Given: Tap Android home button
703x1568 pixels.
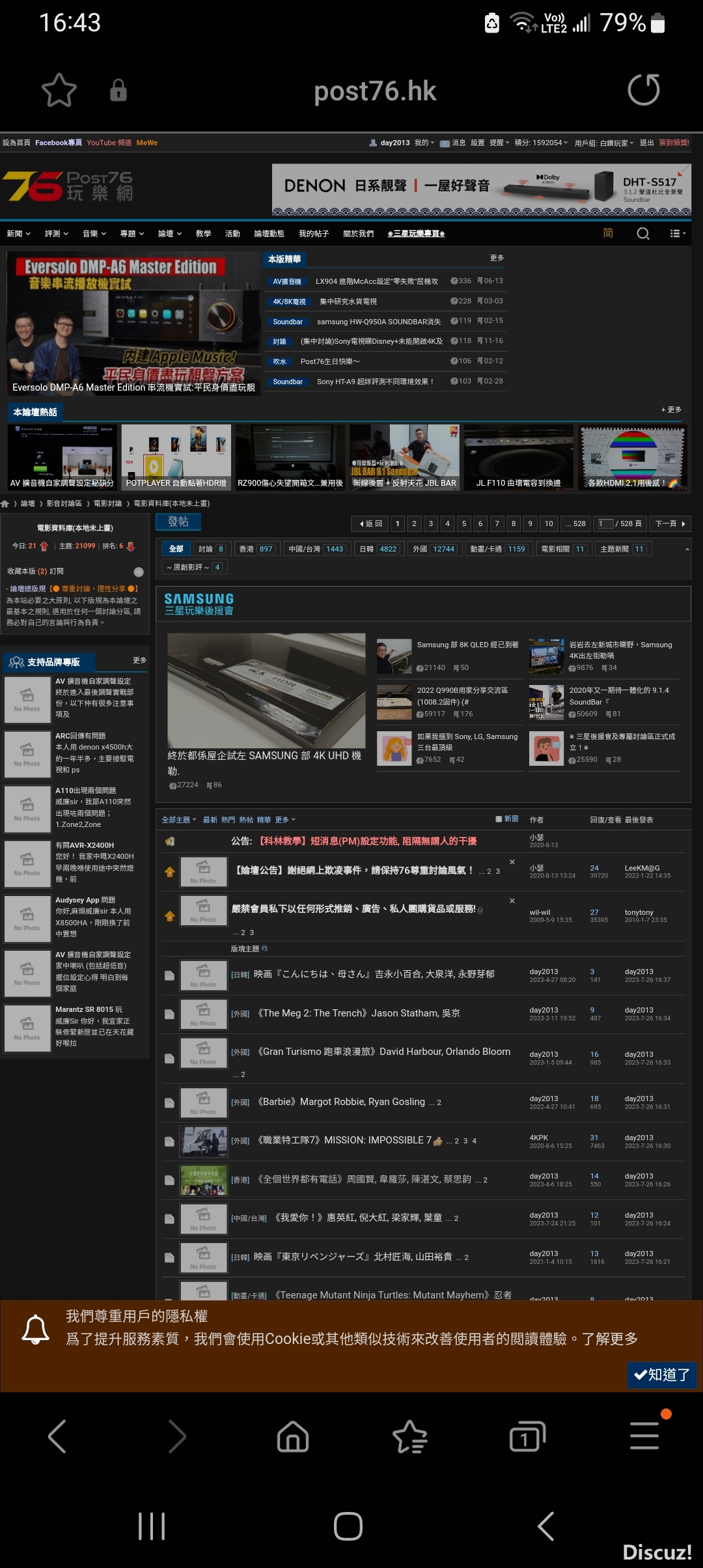Looking at the screenshot, I should click(x=348, y=1526).
